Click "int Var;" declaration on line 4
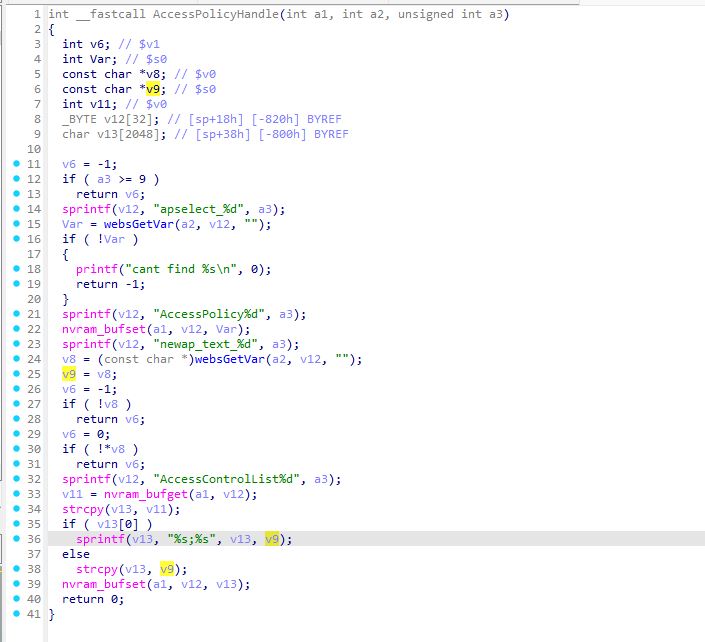This screenshot has width=705, height=642. click(89, 59)
